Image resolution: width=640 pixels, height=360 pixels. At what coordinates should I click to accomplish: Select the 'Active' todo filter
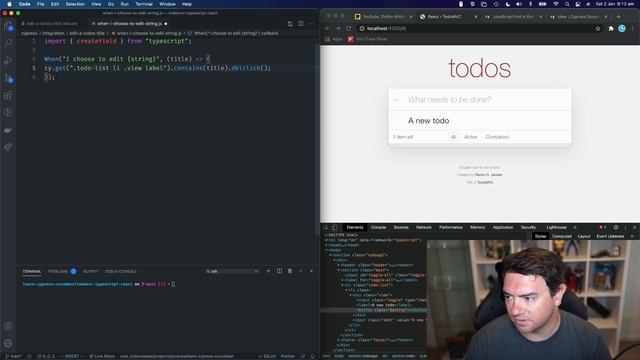pyautogui.click(x=471, y=137)
